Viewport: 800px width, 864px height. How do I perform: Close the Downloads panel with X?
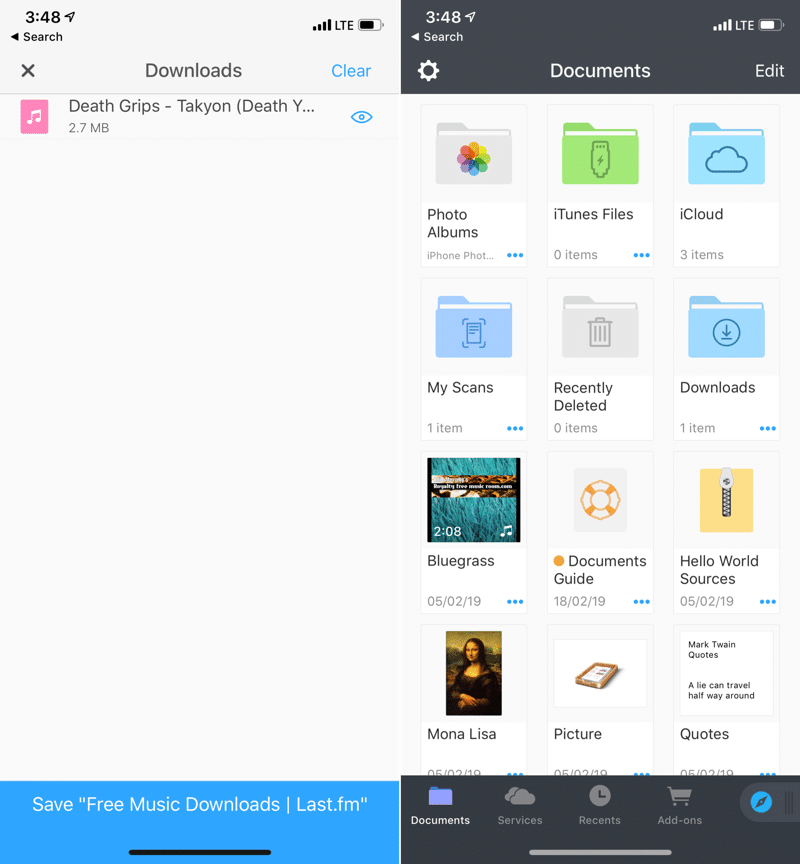pyautogui.click(x=28, y=71)
